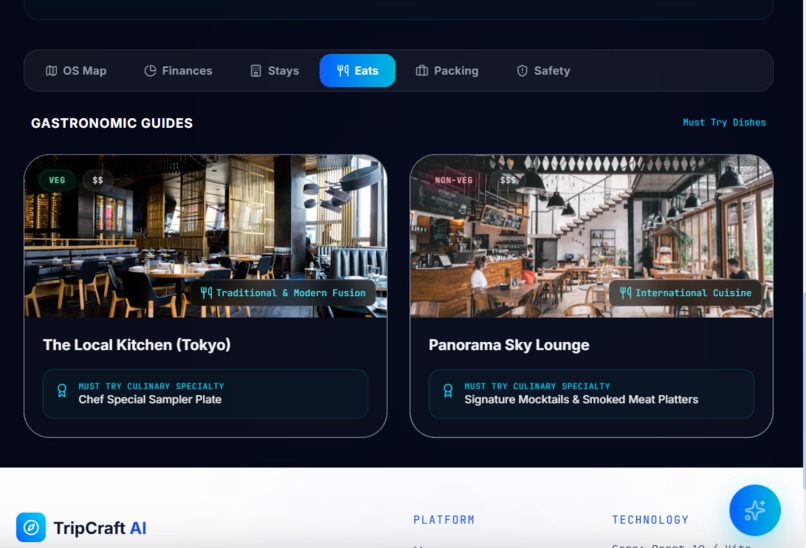Click the $$ price badge on The Local Kitchen
The width and height of the screenshot is (806, 548).
(98, 180)
